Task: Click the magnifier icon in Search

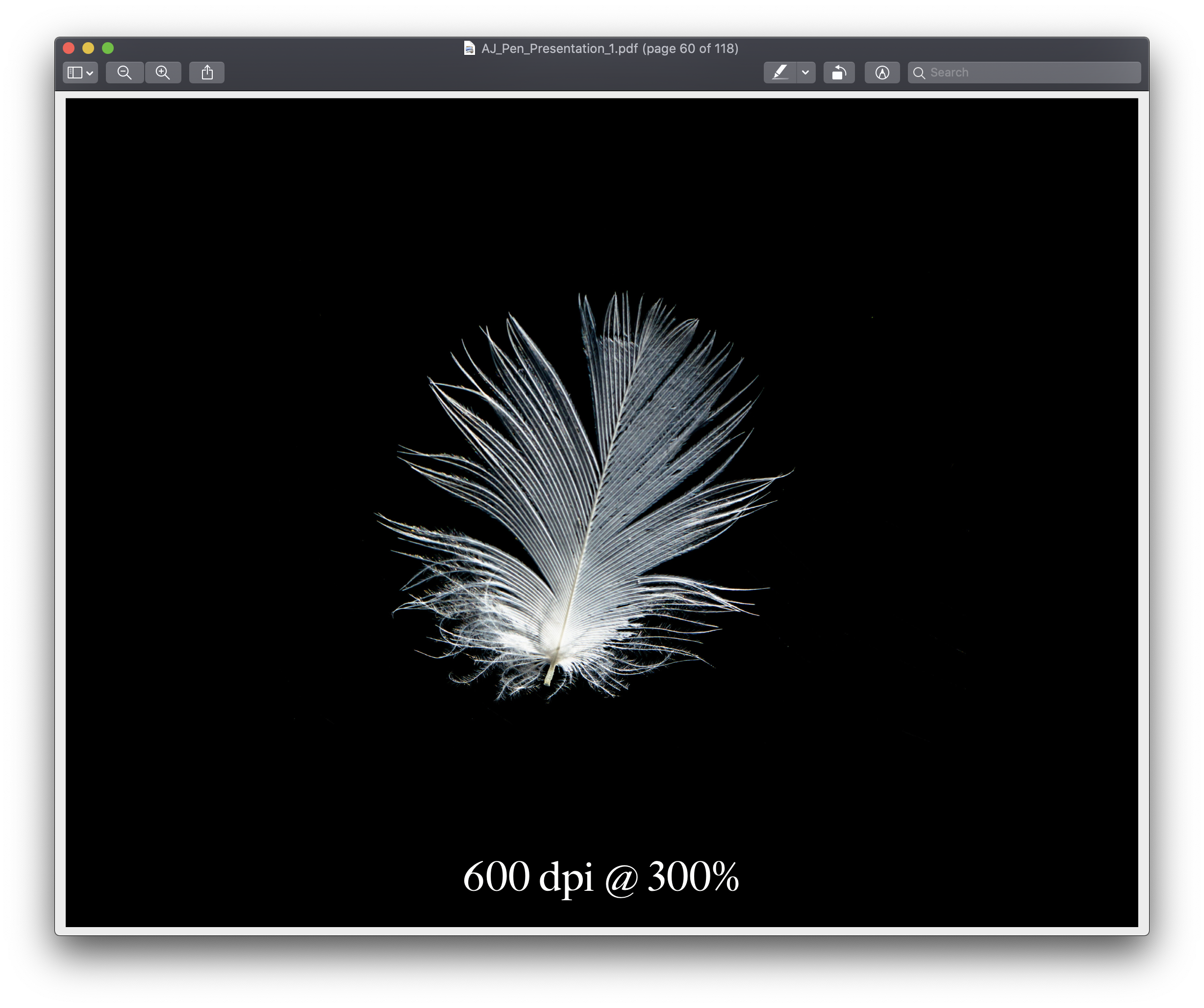Action: pyautogui.click(x=919, y=73)
